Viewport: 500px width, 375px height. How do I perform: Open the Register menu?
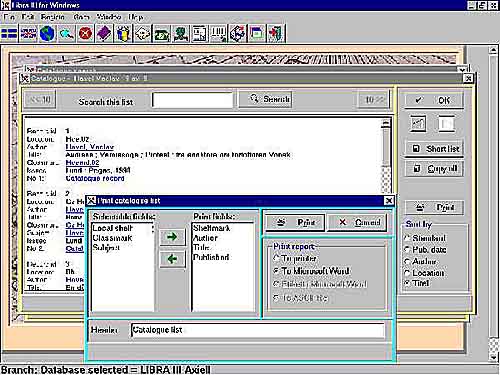pos(53,17)
